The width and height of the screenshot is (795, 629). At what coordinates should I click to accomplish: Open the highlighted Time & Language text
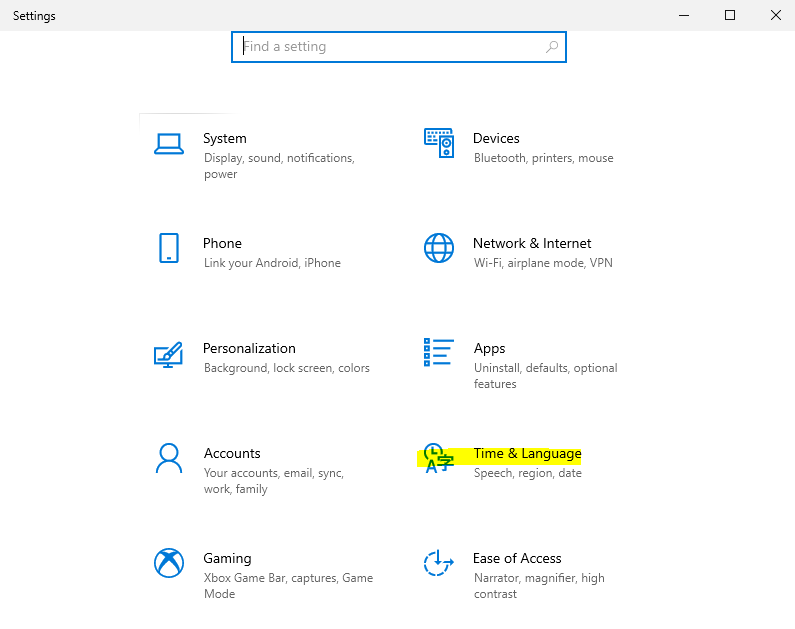[x=527, y=454]
